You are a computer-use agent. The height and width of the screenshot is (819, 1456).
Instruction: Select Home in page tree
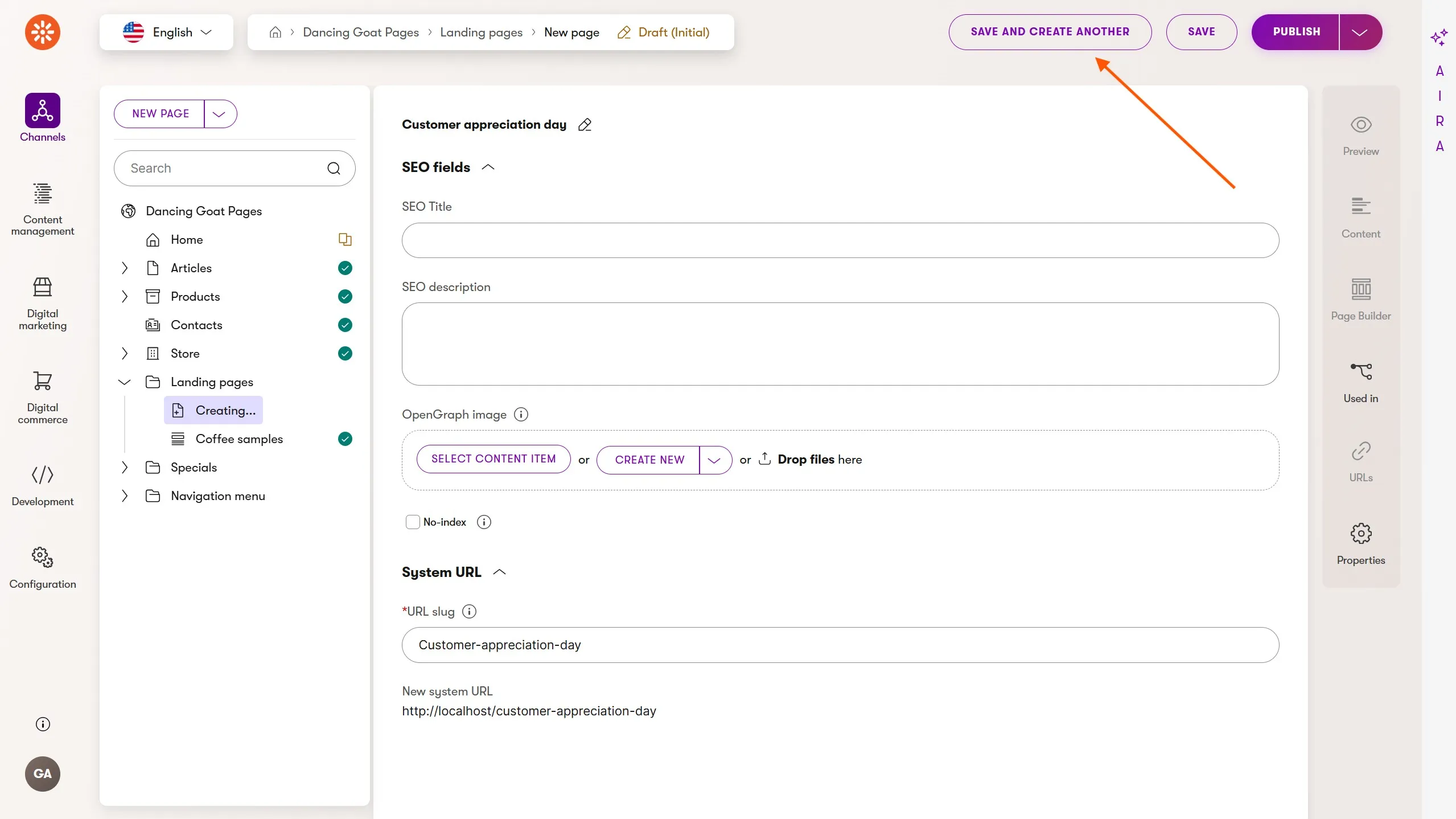click(x=187, y=240)
